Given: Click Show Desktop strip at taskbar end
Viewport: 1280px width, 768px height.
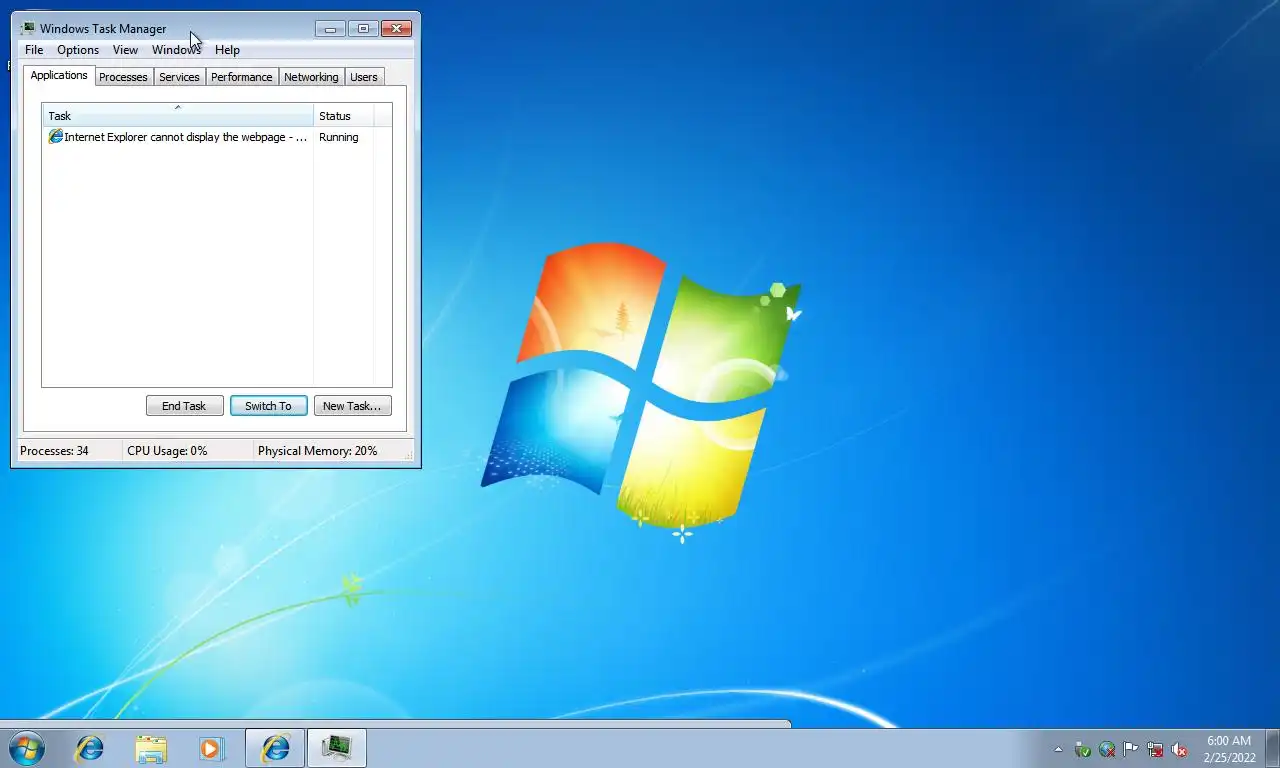Looking at the screenshot, I should point(1272,749).
